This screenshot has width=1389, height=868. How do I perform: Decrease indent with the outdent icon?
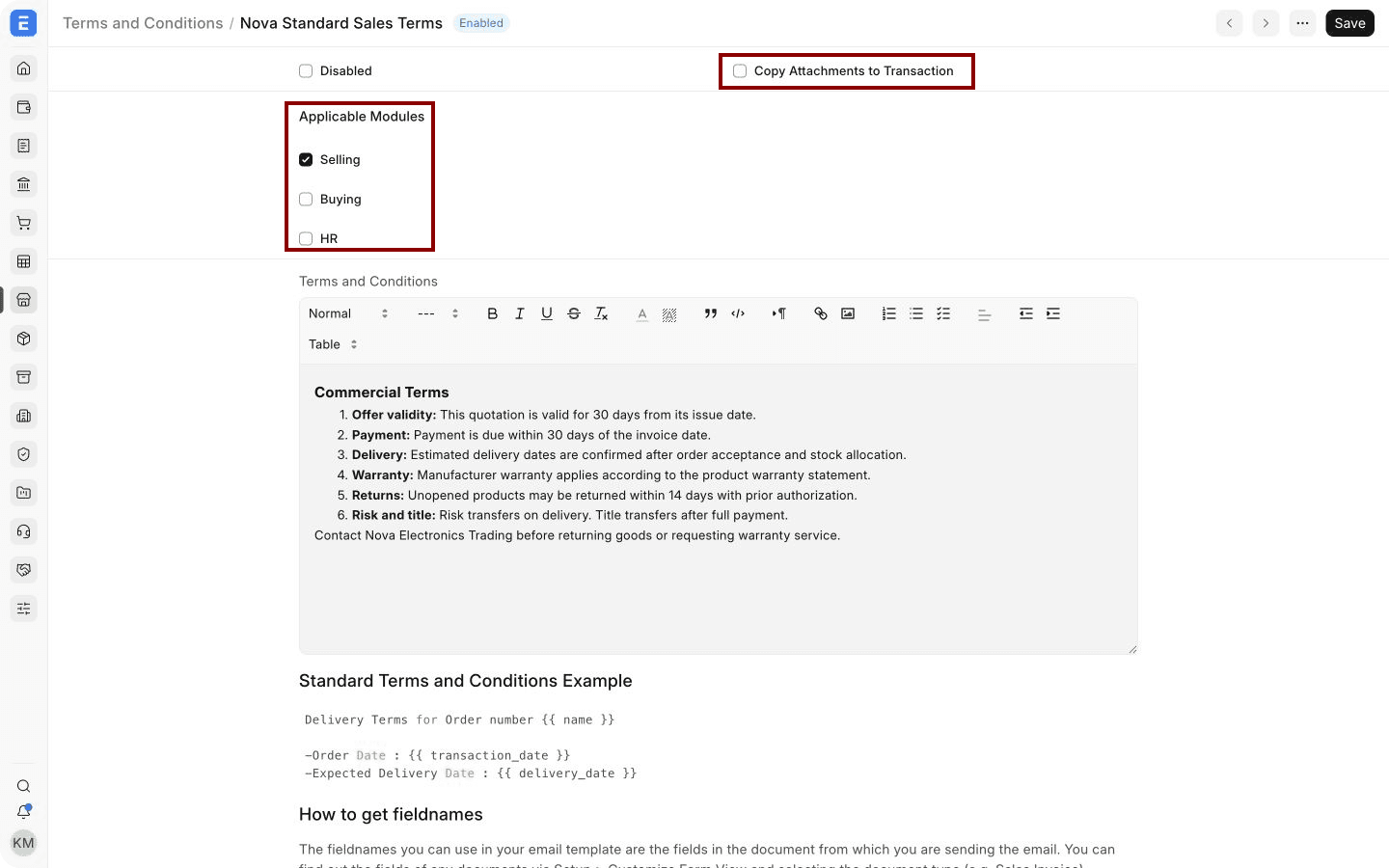[1026, 313]
